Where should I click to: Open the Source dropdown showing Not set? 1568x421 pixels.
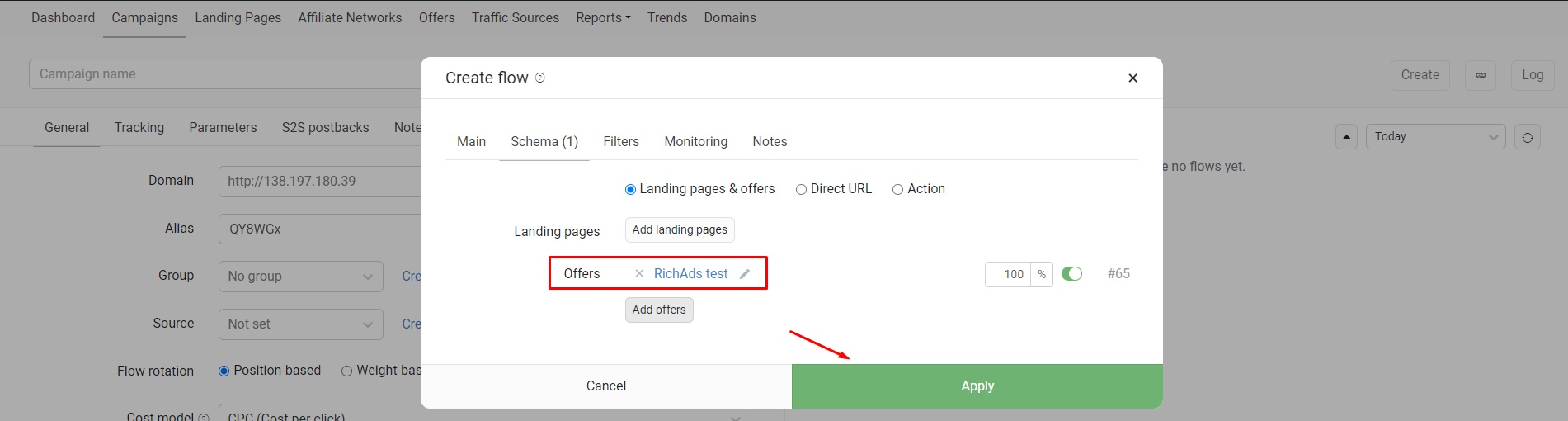pos(300,324)
